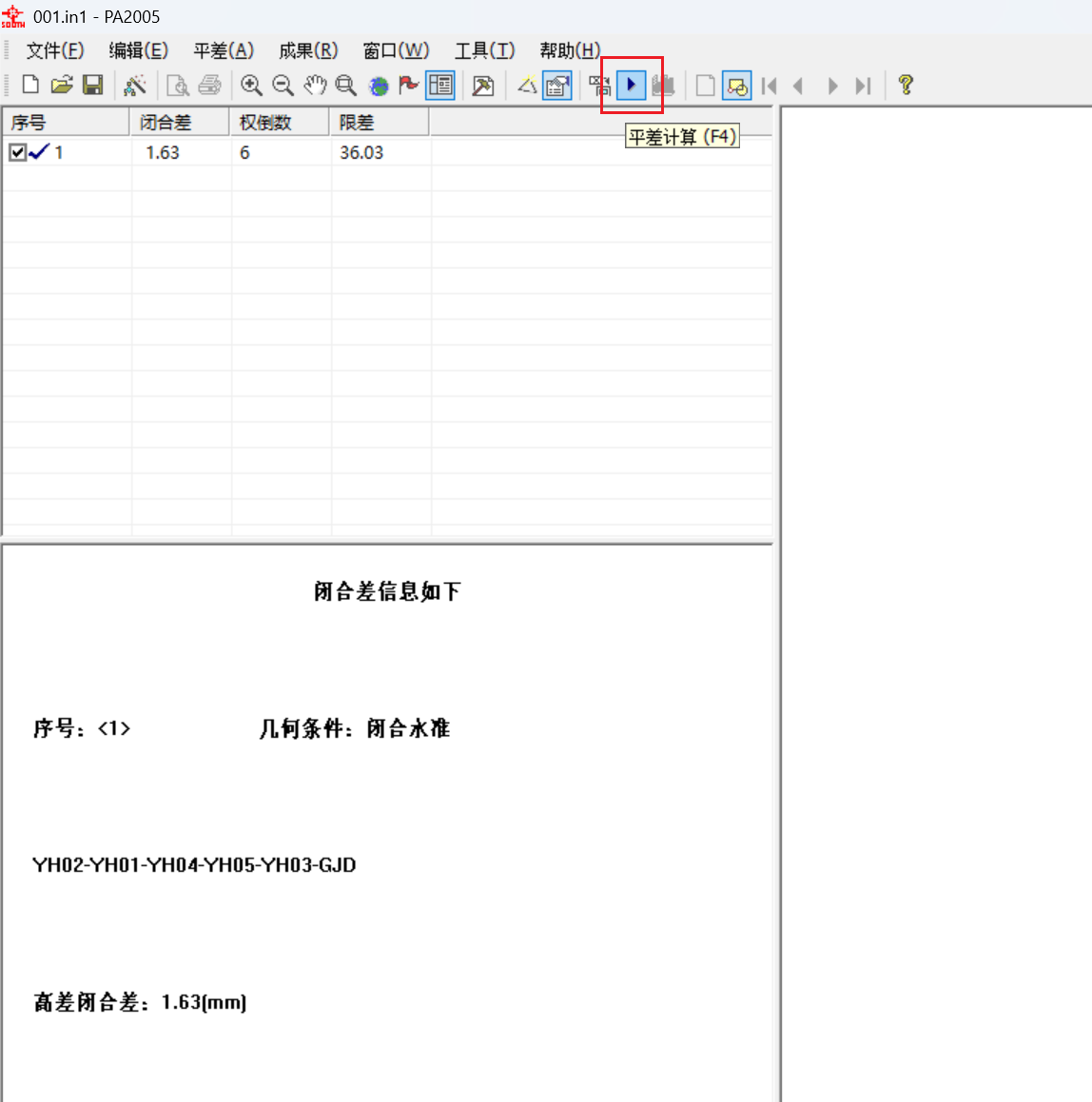The image size is (1092, 1102).
Task: Click the 权倒数 column header
Action: [280, 123]
